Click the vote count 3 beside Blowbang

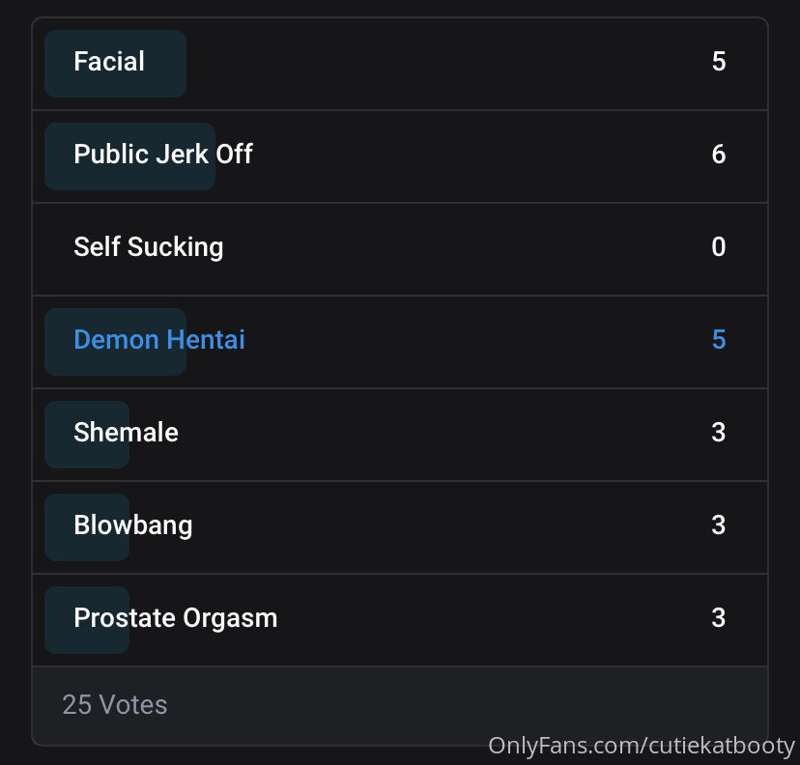(x=718, y=525)
